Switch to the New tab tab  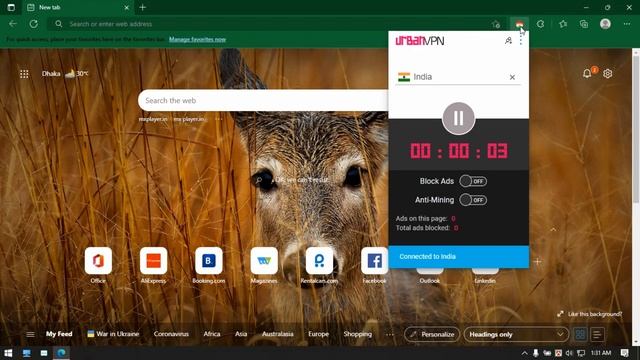point(78,7)
